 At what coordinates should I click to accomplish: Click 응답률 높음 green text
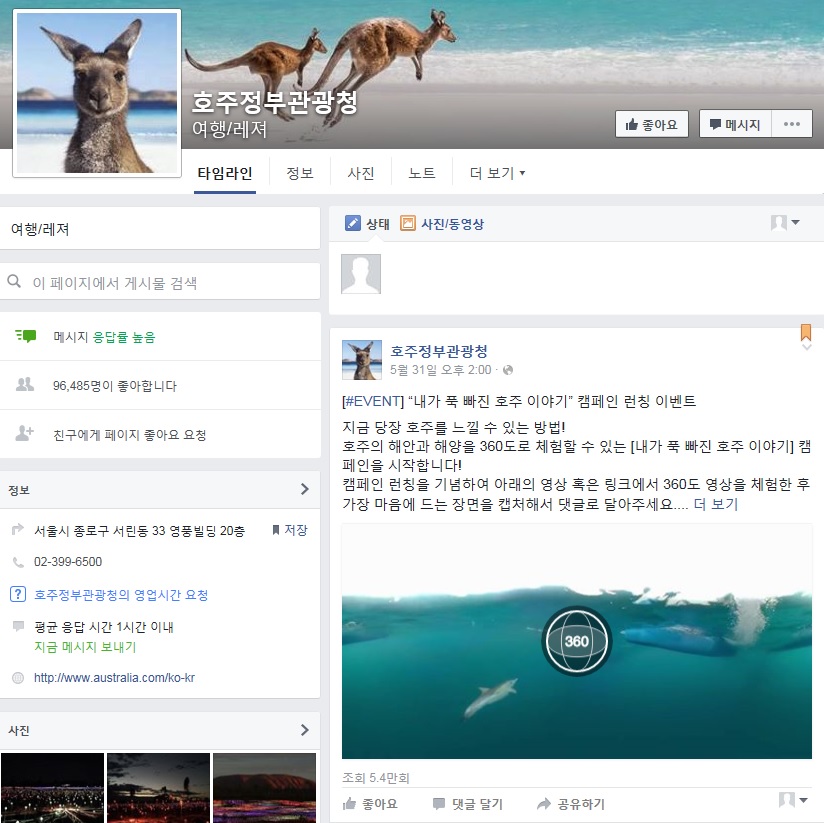[x=124, y=337]
